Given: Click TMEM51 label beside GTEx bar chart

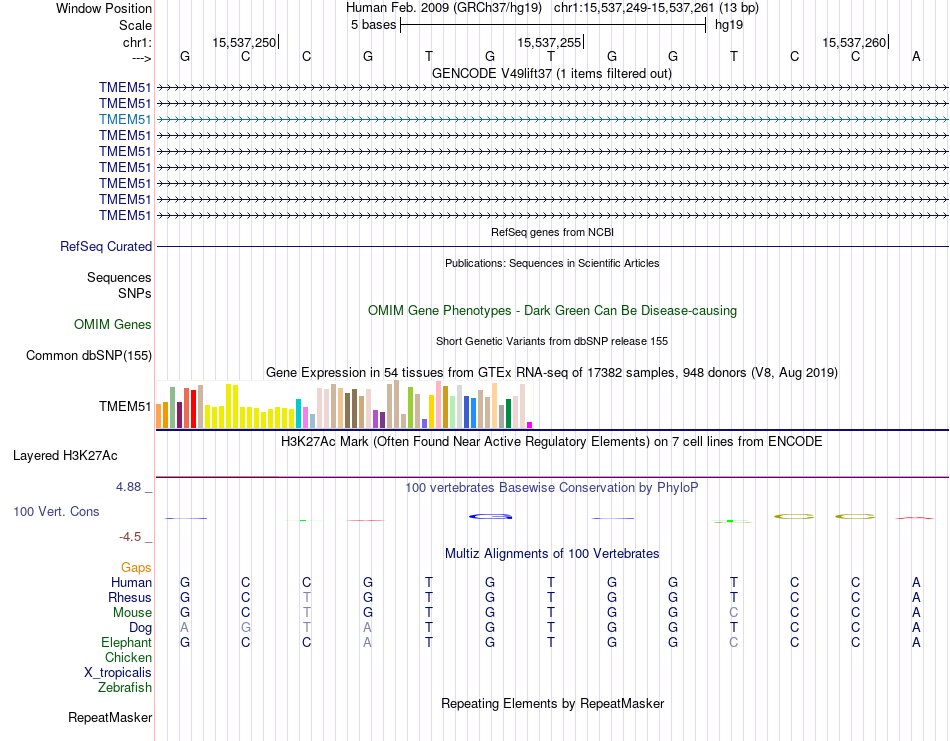Looking at the screenshot, I should 125,407.
